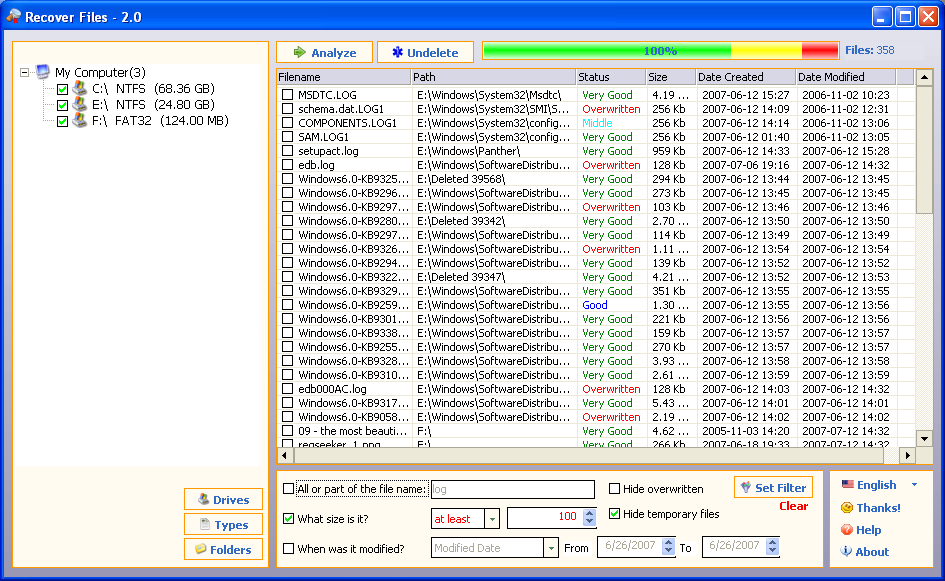The height and width of the screenshot is (581, 945).
Task: Uncheck Hide temporary files
Action: pyautogui.click(x=614, y=513)
